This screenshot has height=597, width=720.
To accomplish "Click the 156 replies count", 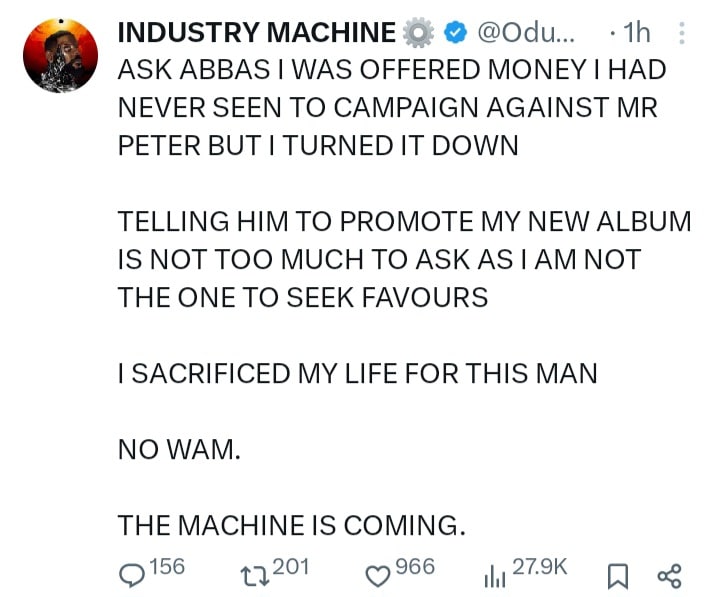I will pos(168,567).
